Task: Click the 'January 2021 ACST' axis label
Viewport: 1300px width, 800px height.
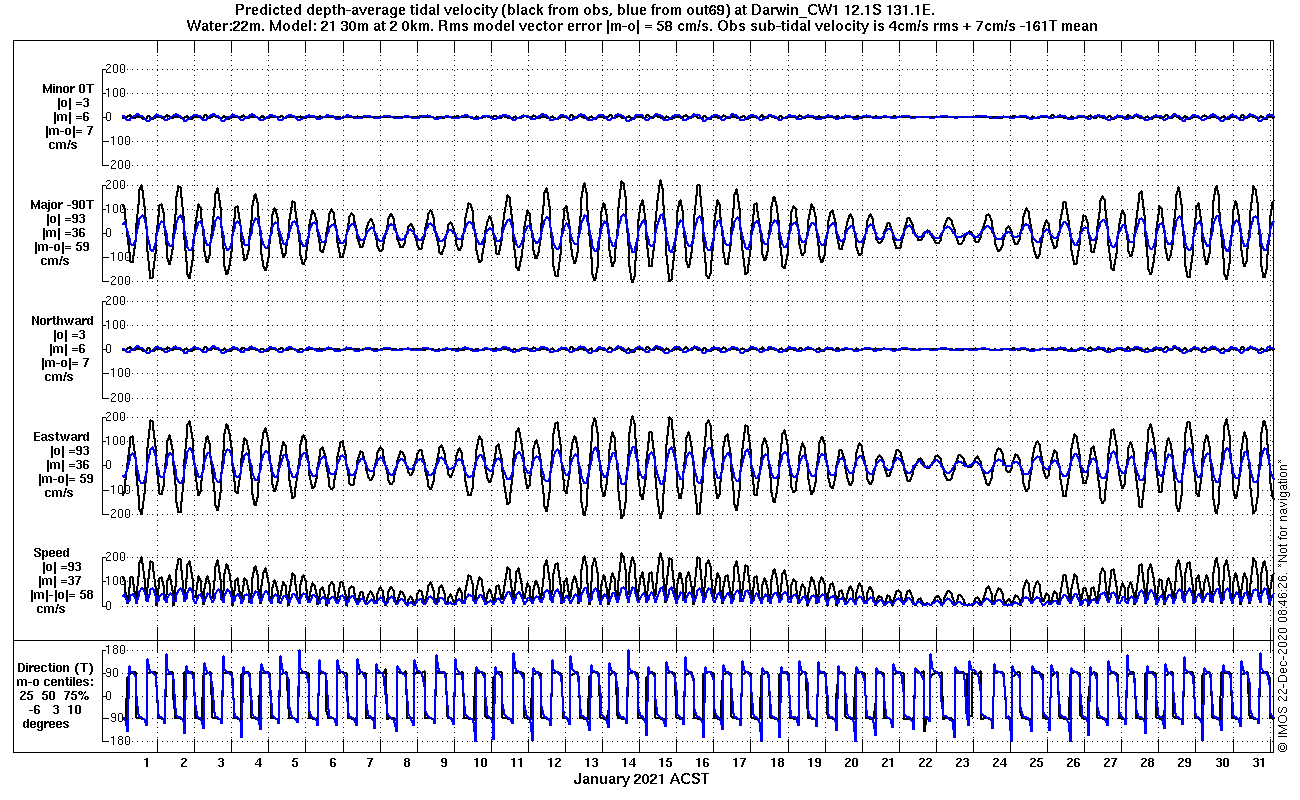Action: click(x=641, y=779)
